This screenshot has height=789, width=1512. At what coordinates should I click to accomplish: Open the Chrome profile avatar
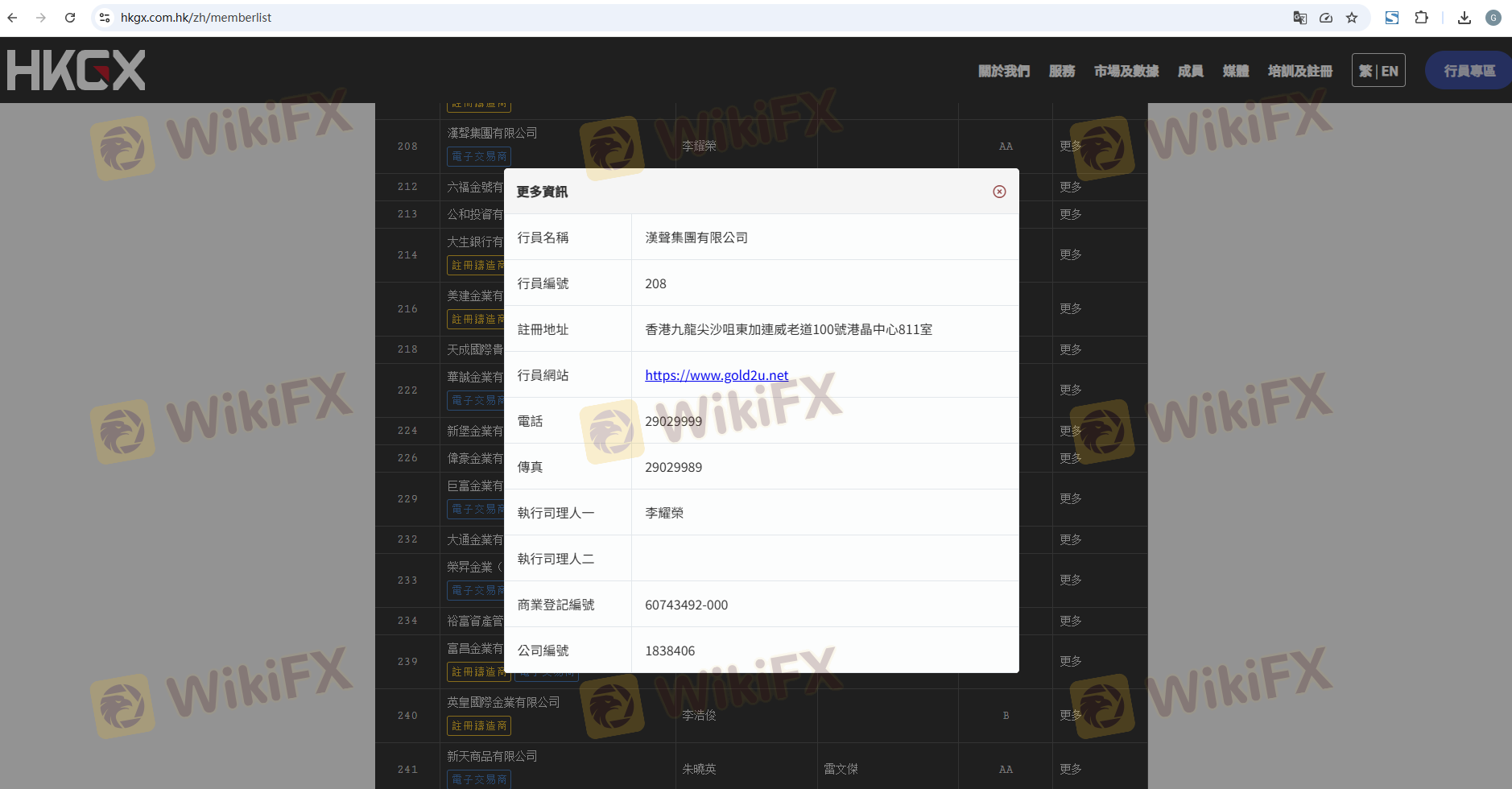[x=1493, y=18]
